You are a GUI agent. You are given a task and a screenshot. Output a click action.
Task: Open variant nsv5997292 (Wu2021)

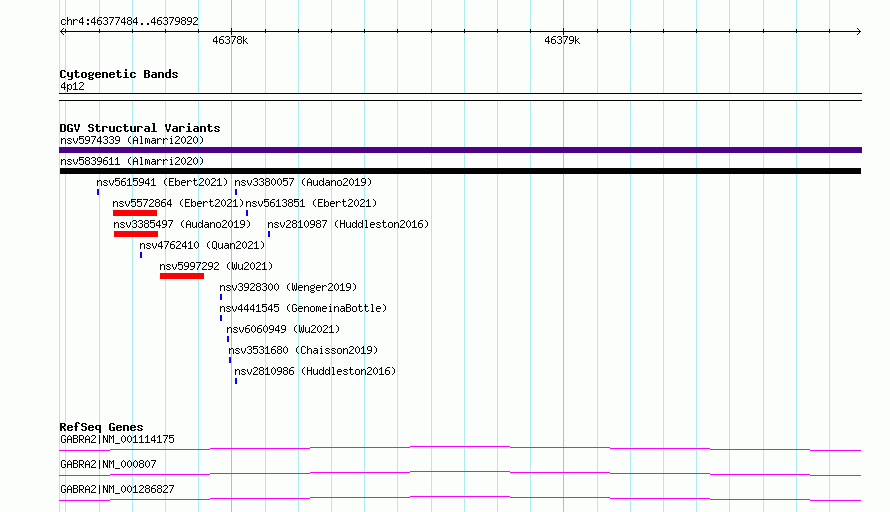coord(216,266)
